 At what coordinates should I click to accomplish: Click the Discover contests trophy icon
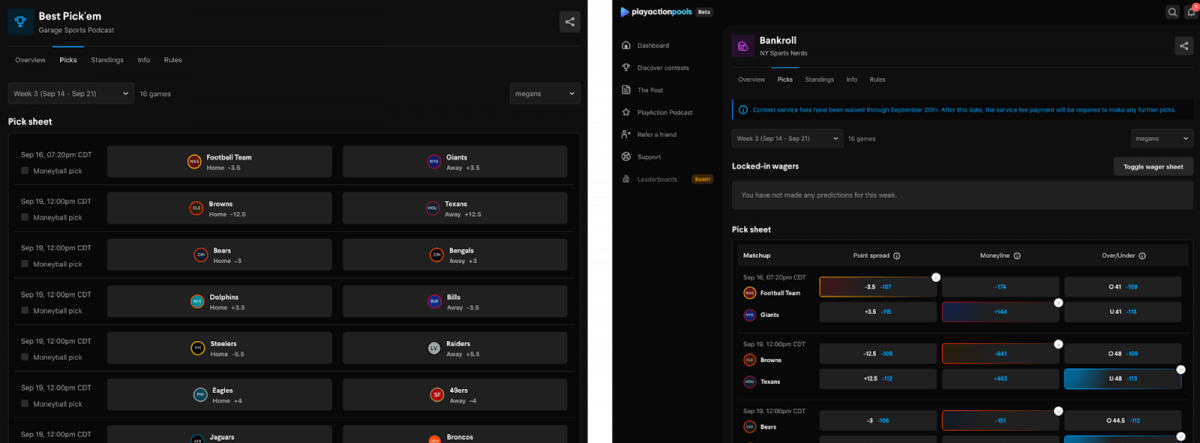coord(626,68)
